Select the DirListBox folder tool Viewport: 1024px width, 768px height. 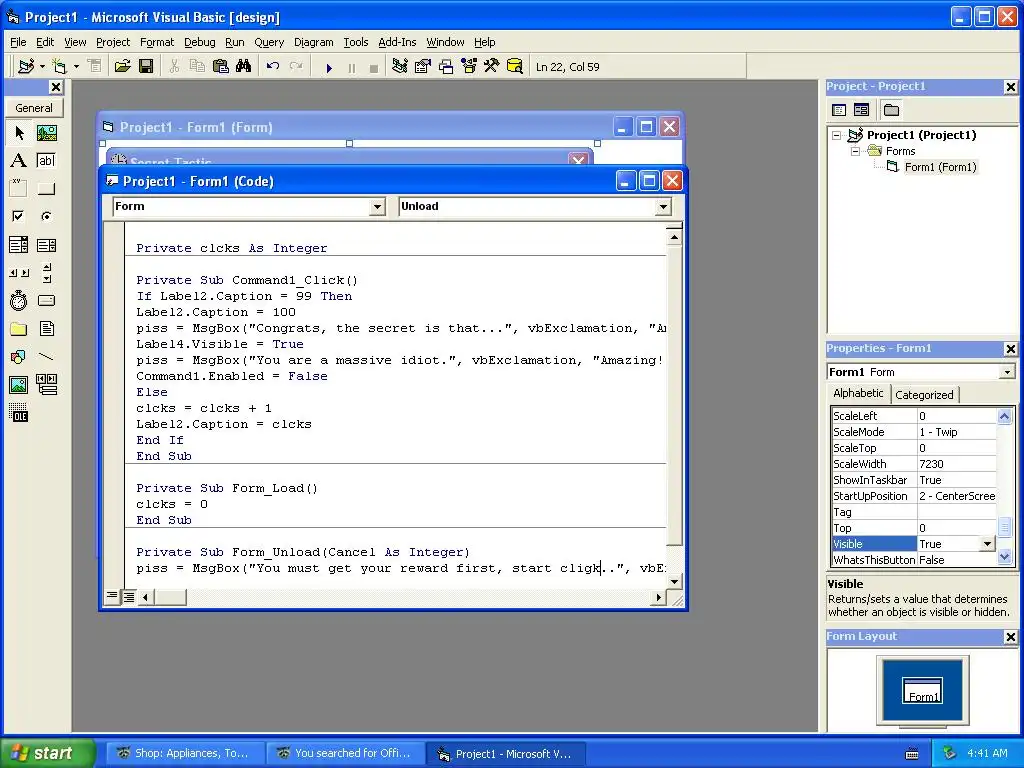tap(19, 328)
